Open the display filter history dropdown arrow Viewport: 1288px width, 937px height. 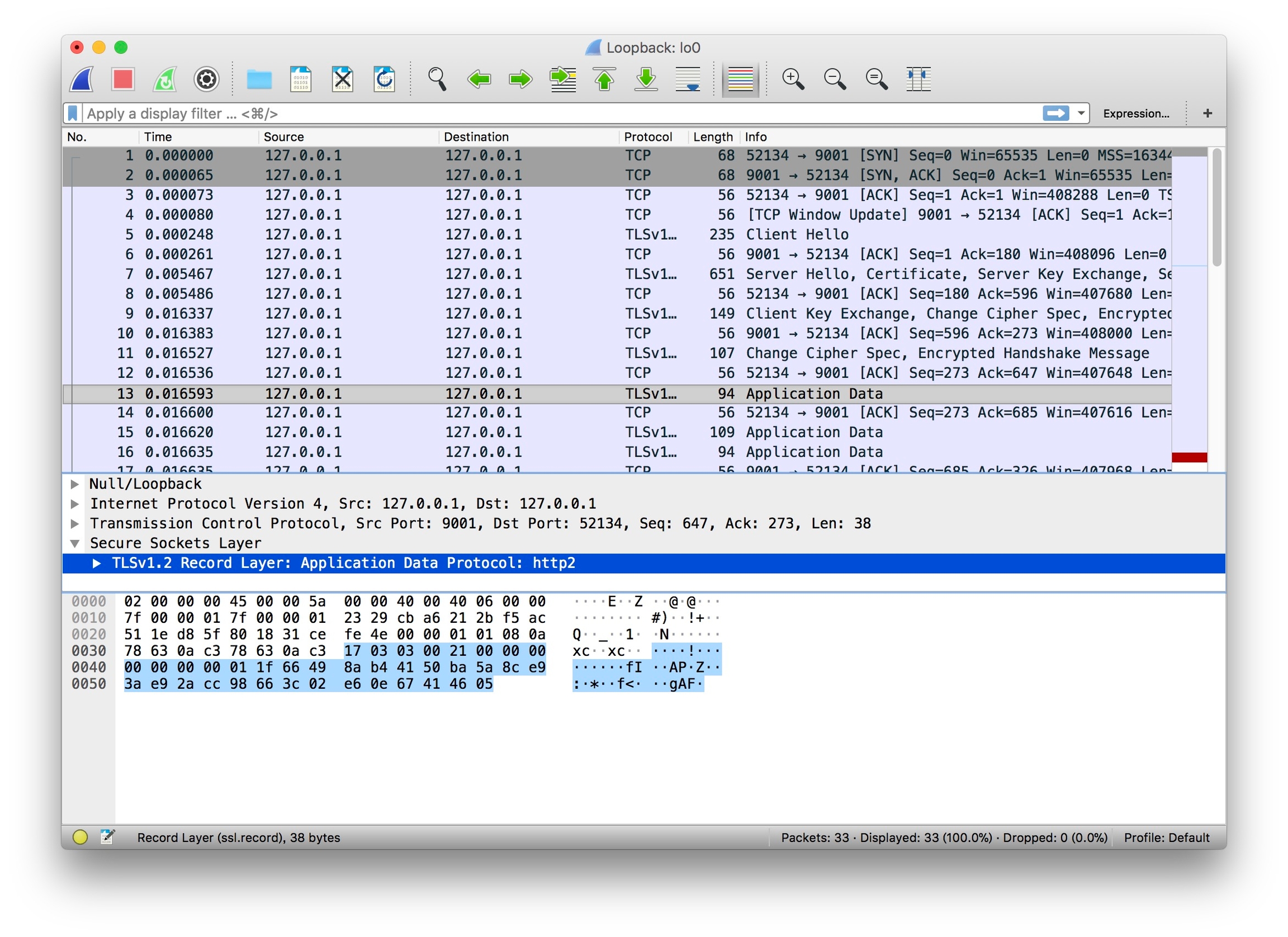1081,113
